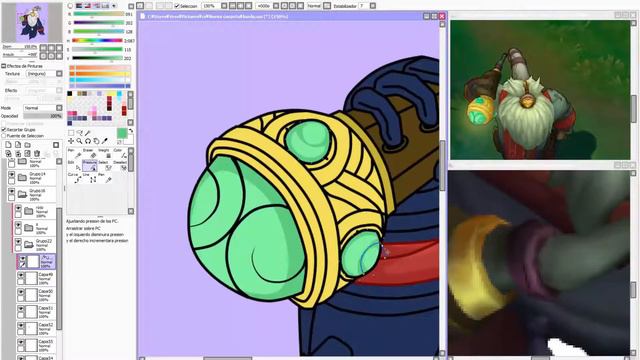Click the zoomed arm reference image window

[539, 263]
